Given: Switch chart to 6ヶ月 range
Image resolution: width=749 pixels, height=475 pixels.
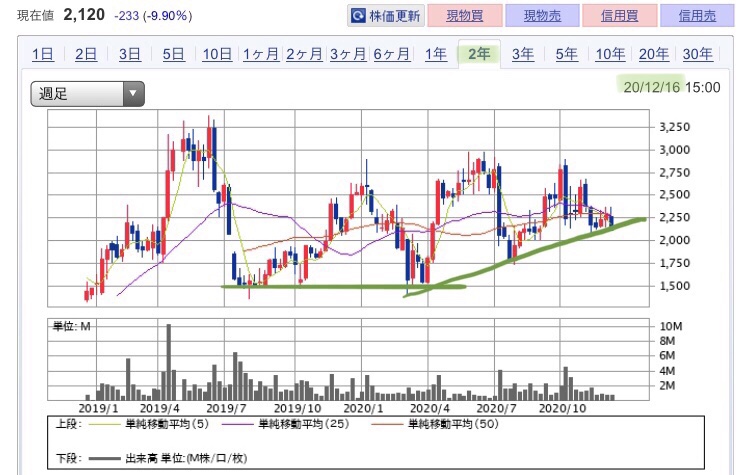Looking at the screenshot, I should (x=392, y=54).
